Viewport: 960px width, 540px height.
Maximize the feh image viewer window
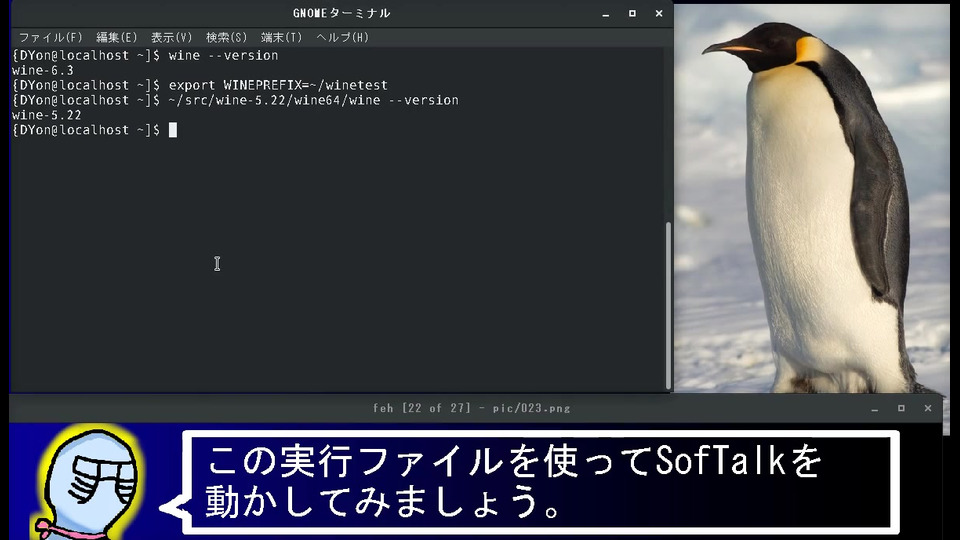[x=901, y=408]
